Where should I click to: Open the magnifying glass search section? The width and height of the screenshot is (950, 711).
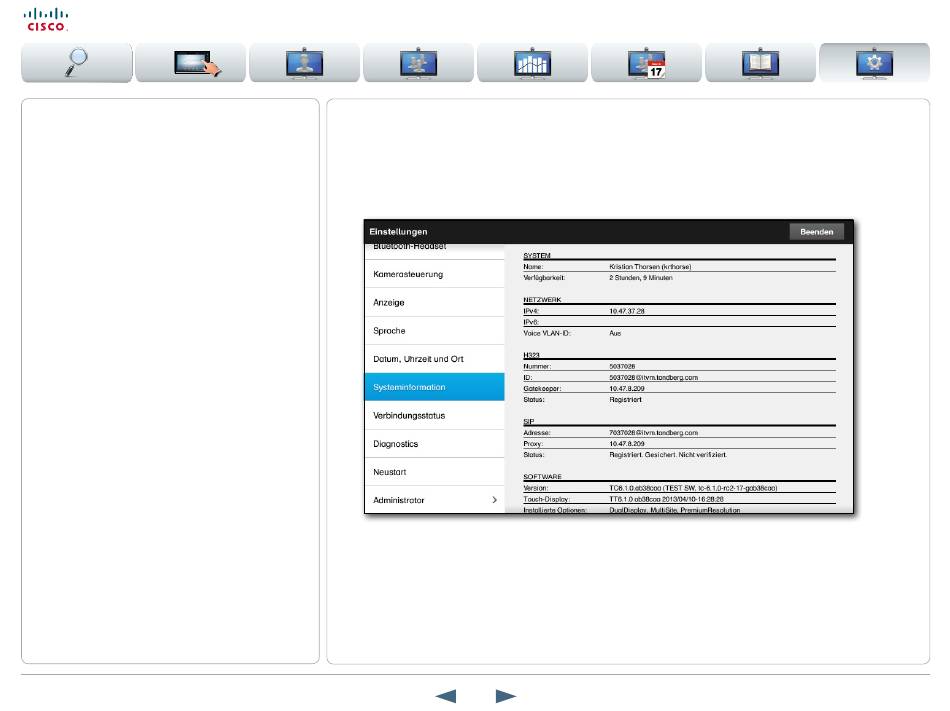(x=76, y=62)
